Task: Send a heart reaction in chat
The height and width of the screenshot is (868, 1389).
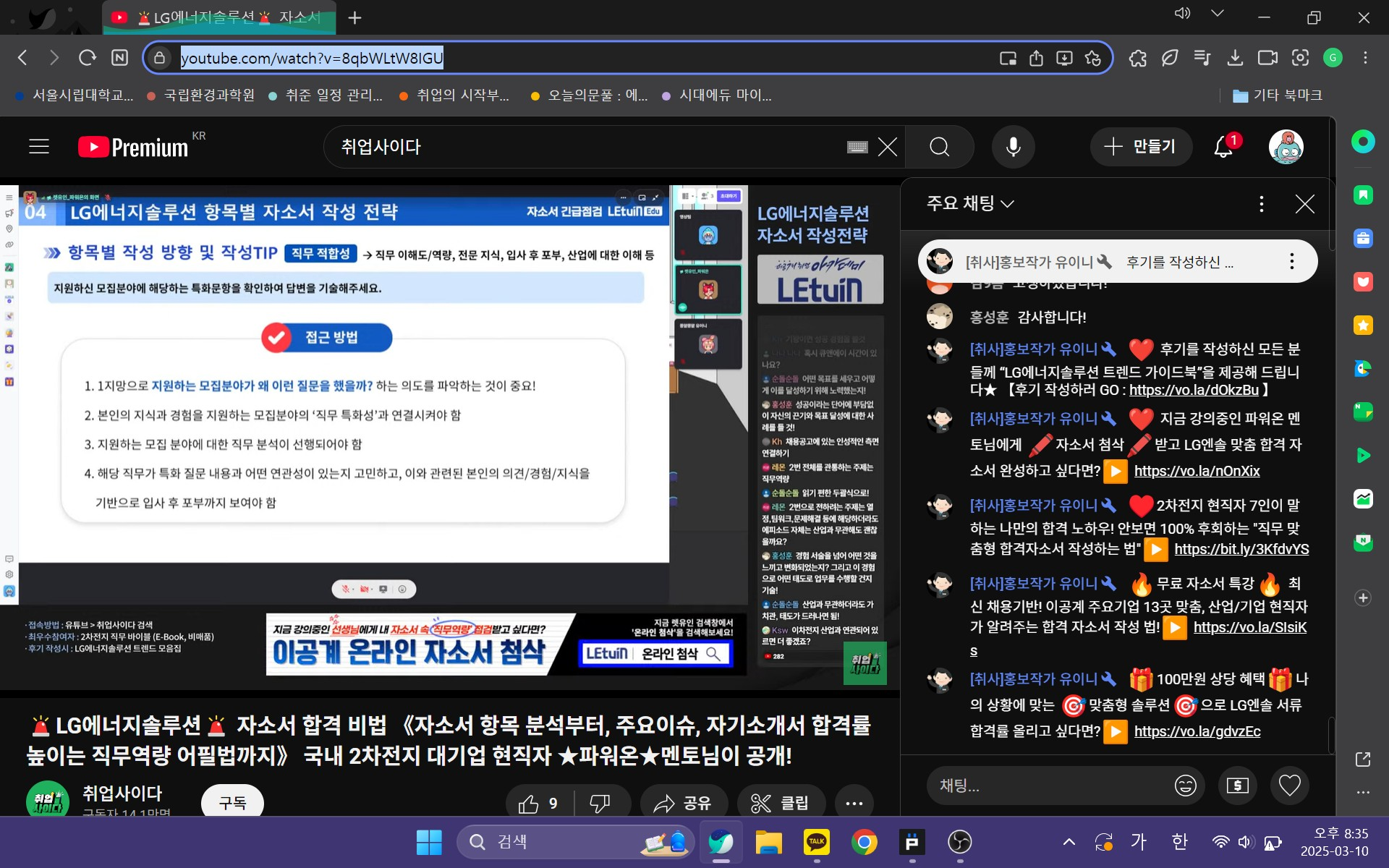Action: pos(1289,785)
